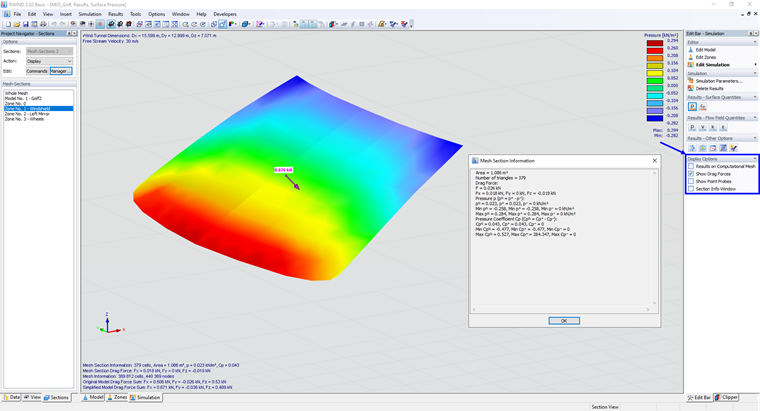Select the Cp pressure coefficient result icon

click(x=702, y=107)
